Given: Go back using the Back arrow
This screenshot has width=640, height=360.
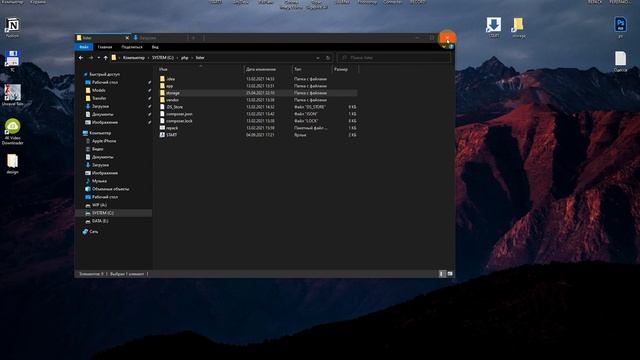Looking at the screenshot, I should [81, 58].
